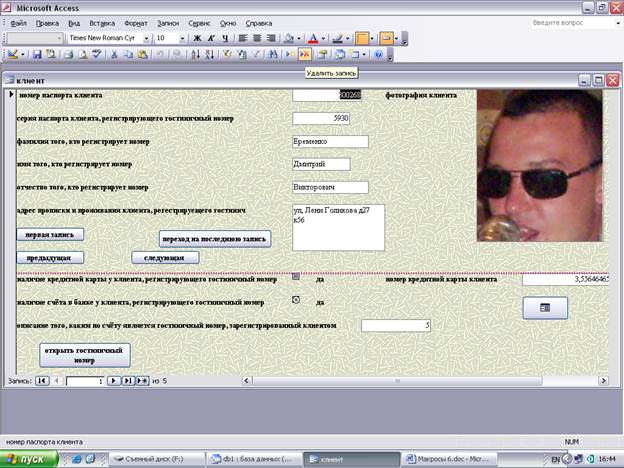The height and width of the screenshot is (468, 624).
Task: Expand the font color dropdown arrow
Action: pos(323,39)
